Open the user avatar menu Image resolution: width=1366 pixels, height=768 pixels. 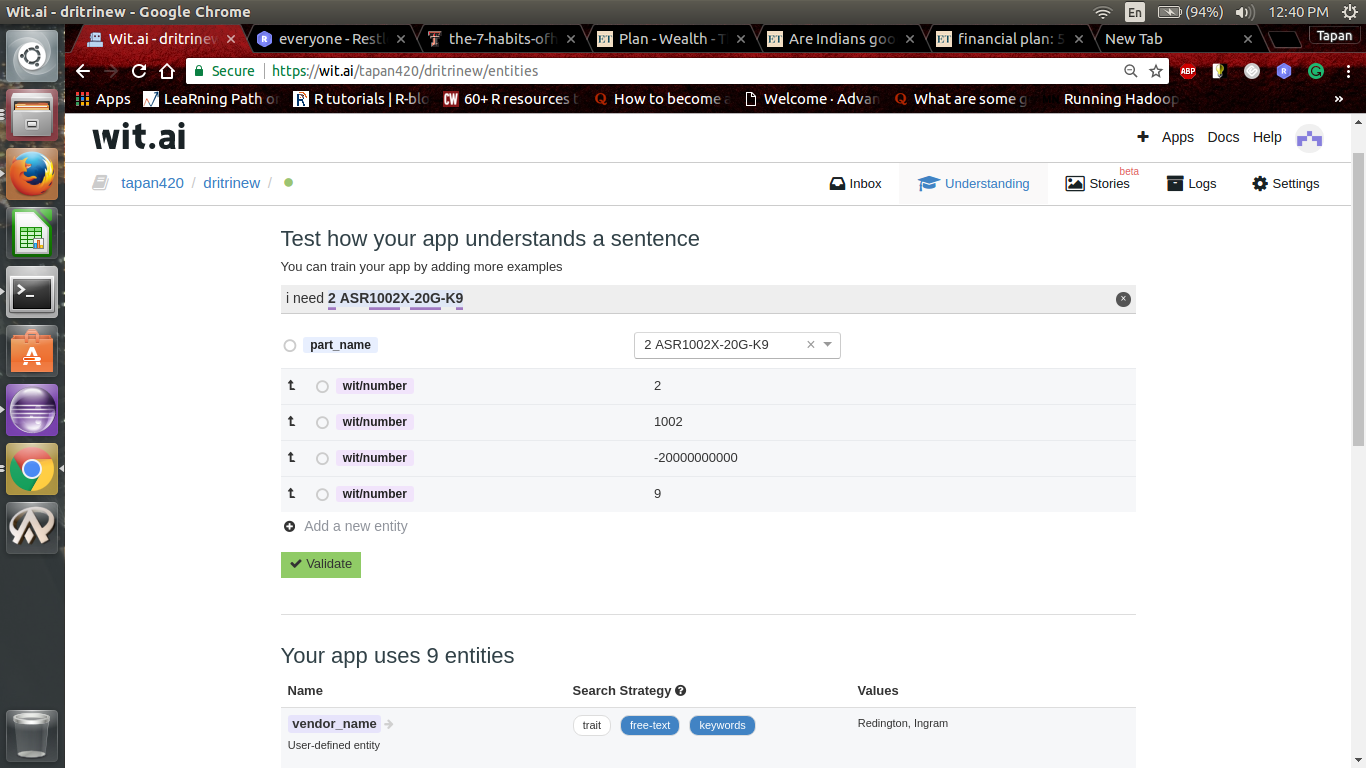click(1309, 138)
